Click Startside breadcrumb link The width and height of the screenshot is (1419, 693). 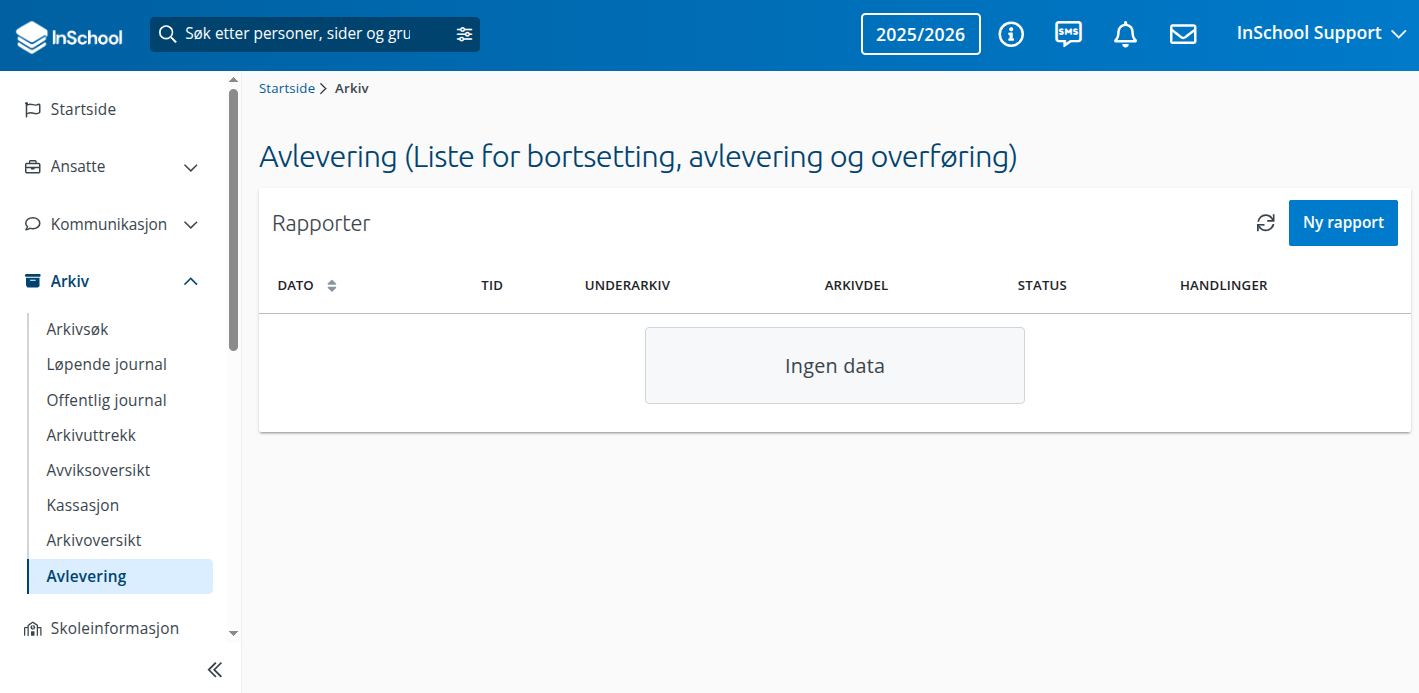click(287, 88)
